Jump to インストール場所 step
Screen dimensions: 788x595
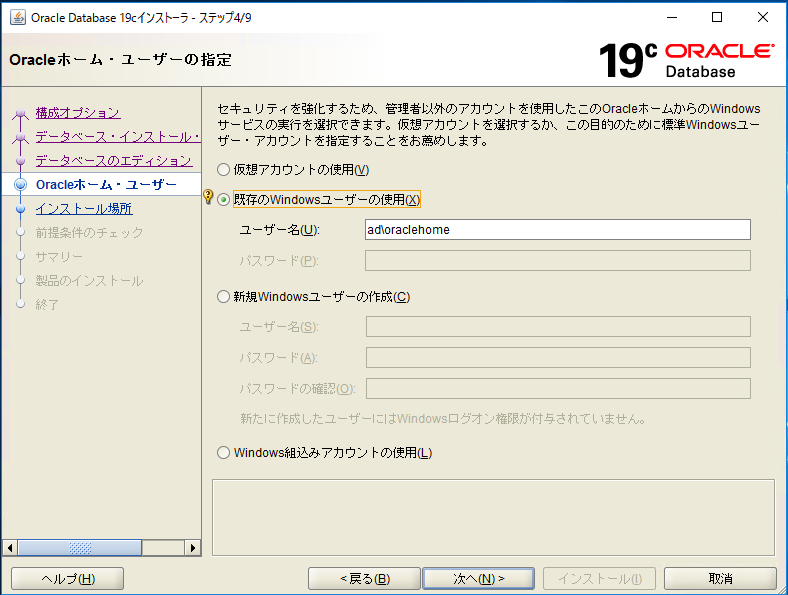coord(83,208)
